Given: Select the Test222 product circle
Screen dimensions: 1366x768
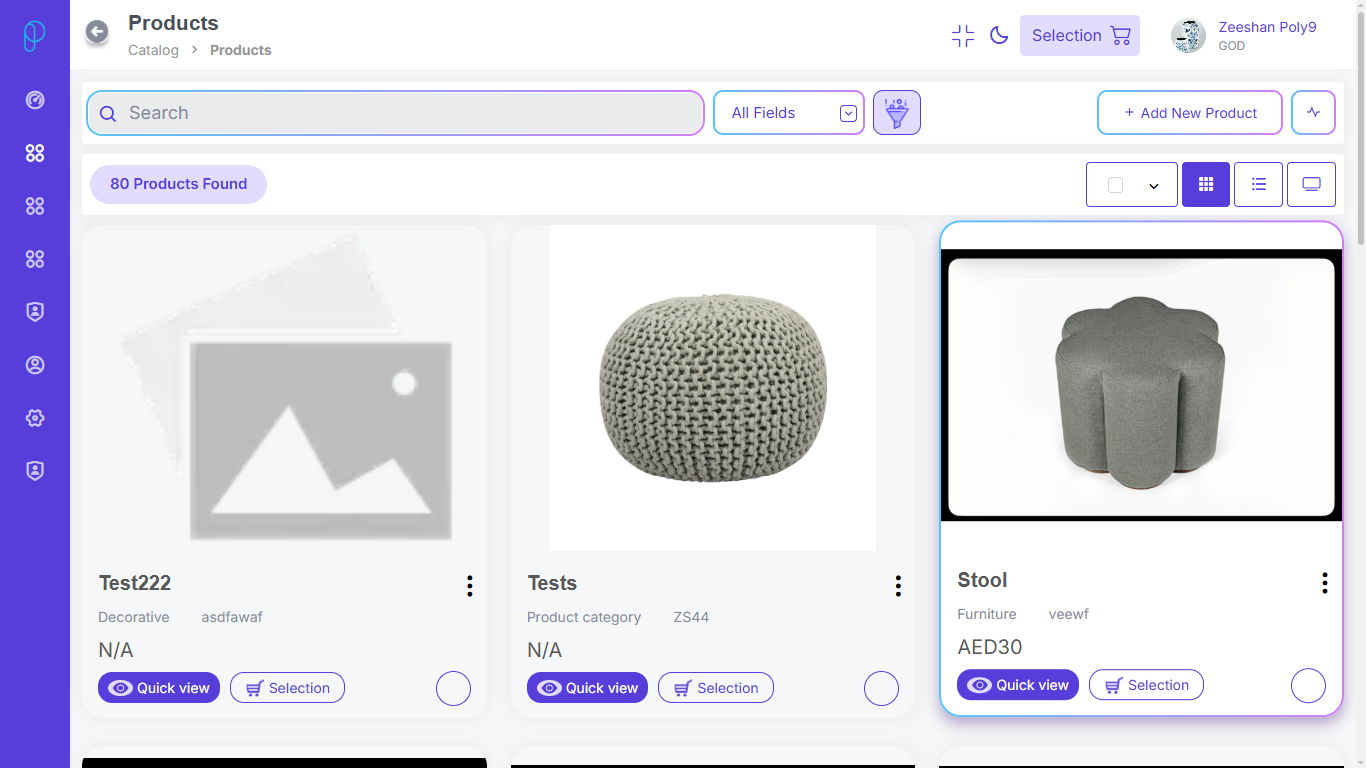Looking at the screenshot, I should point(453,688).
